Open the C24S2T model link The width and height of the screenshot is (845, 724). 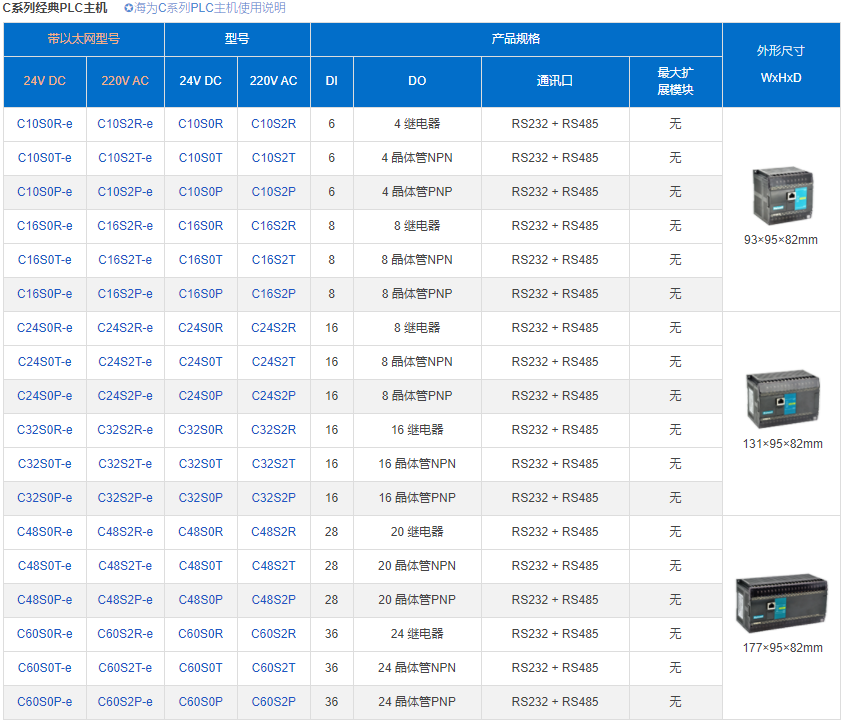click(273, 362)
